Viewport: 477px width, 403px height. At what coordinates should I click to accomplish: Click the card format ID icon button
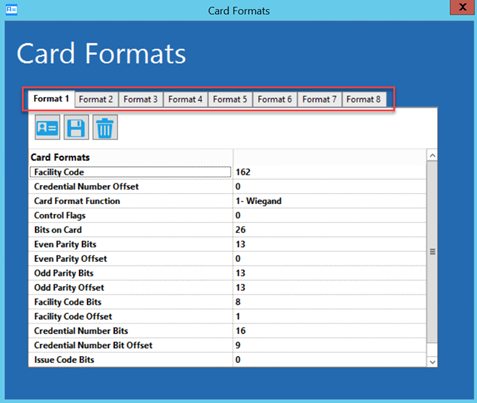pos(47,127)
